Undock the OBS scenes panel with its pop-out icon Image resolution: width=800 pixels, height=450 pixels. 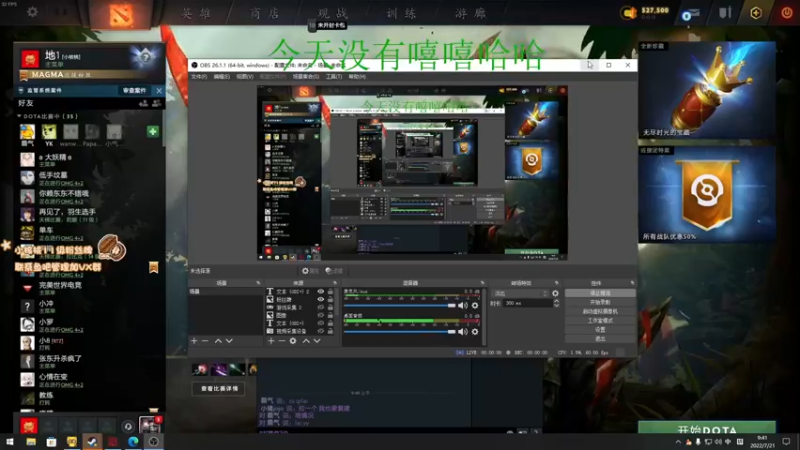[258, 283]
